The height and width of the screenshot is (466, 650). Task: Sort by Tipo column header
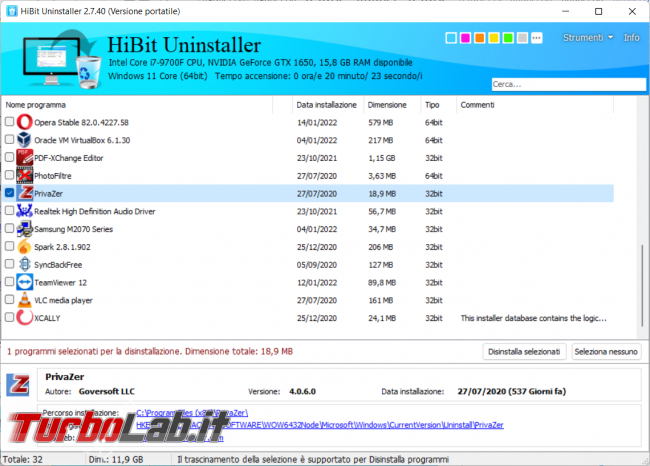[438, 105]
